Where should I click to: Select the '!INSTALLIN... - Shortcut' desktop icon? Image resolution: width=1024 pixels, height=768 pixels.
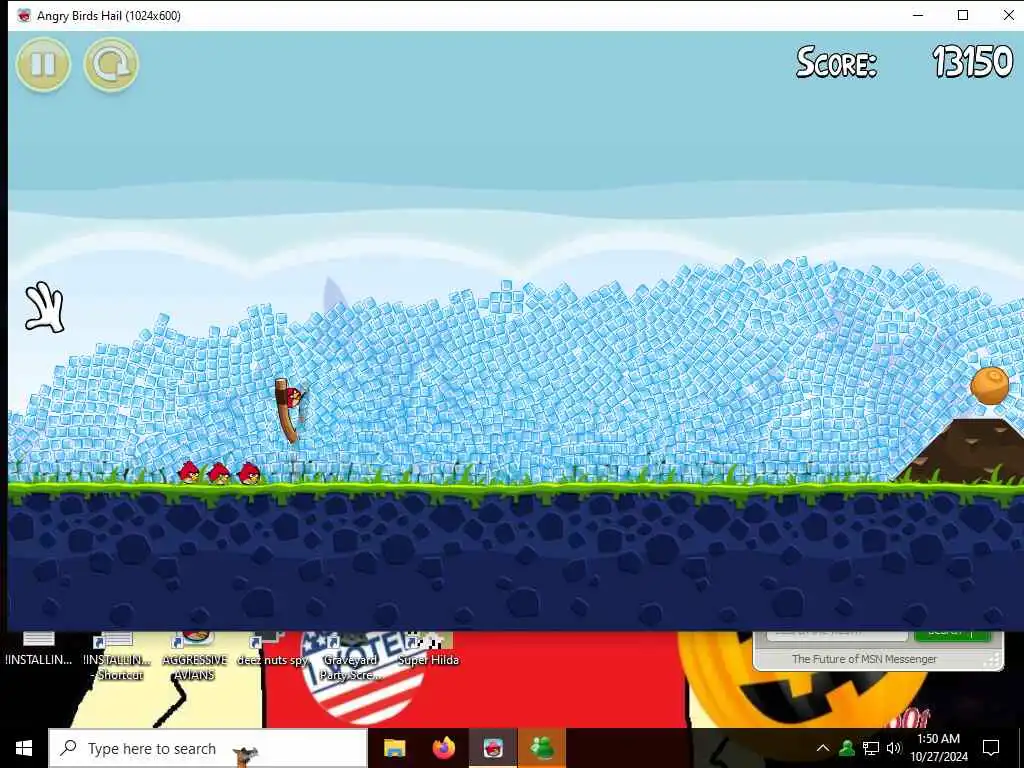coord(118,657)
